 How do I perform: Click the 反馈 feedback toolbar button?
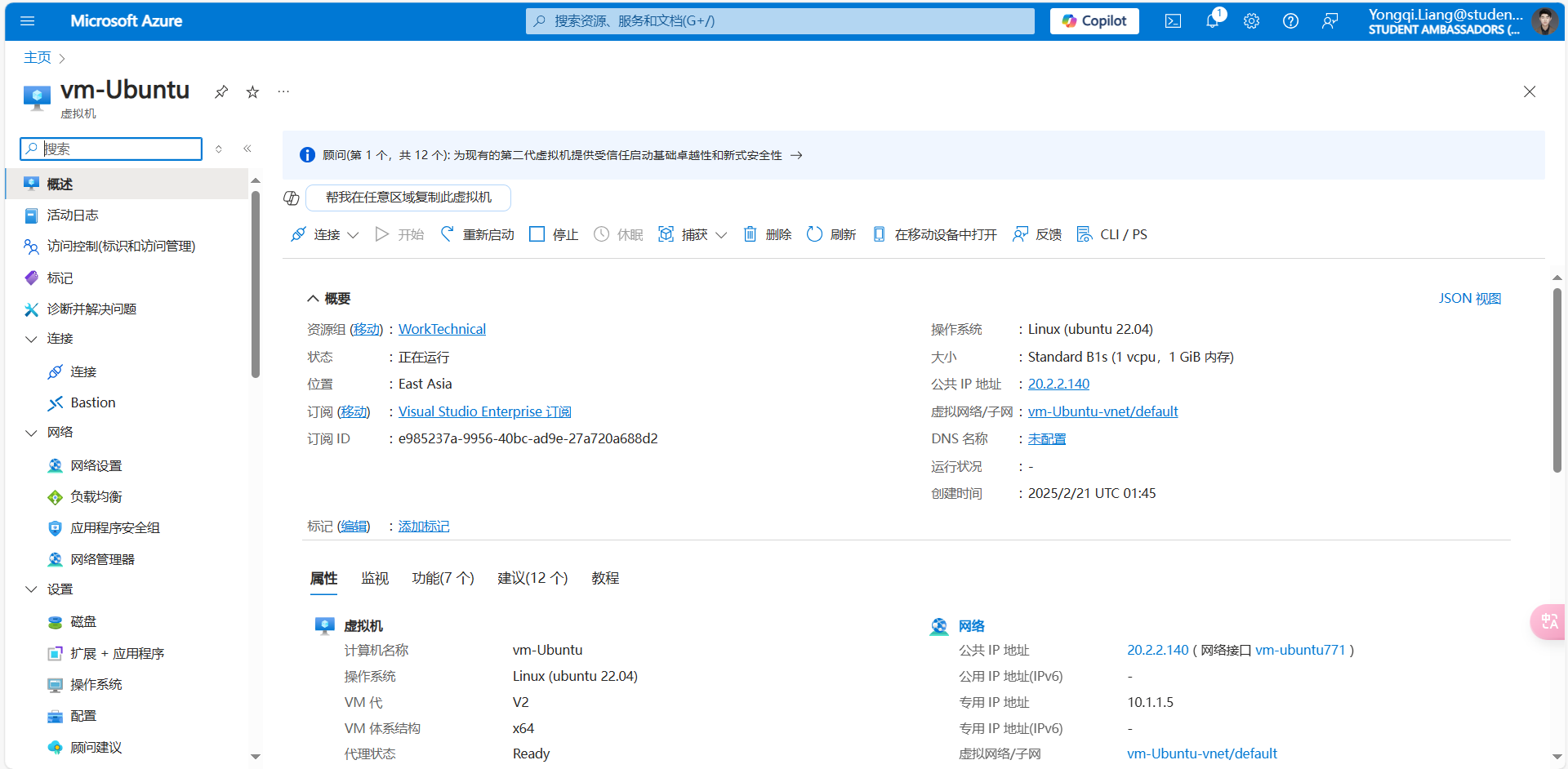tap(1037, 234)
